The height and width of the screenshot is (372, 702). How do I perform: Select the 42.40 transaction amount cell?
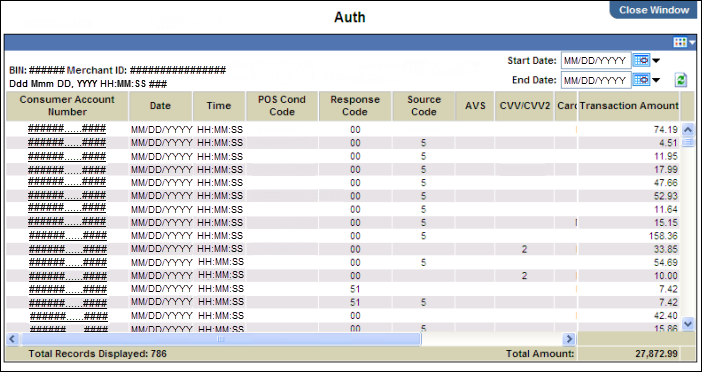pyautogui.click(x=629, y=316)
